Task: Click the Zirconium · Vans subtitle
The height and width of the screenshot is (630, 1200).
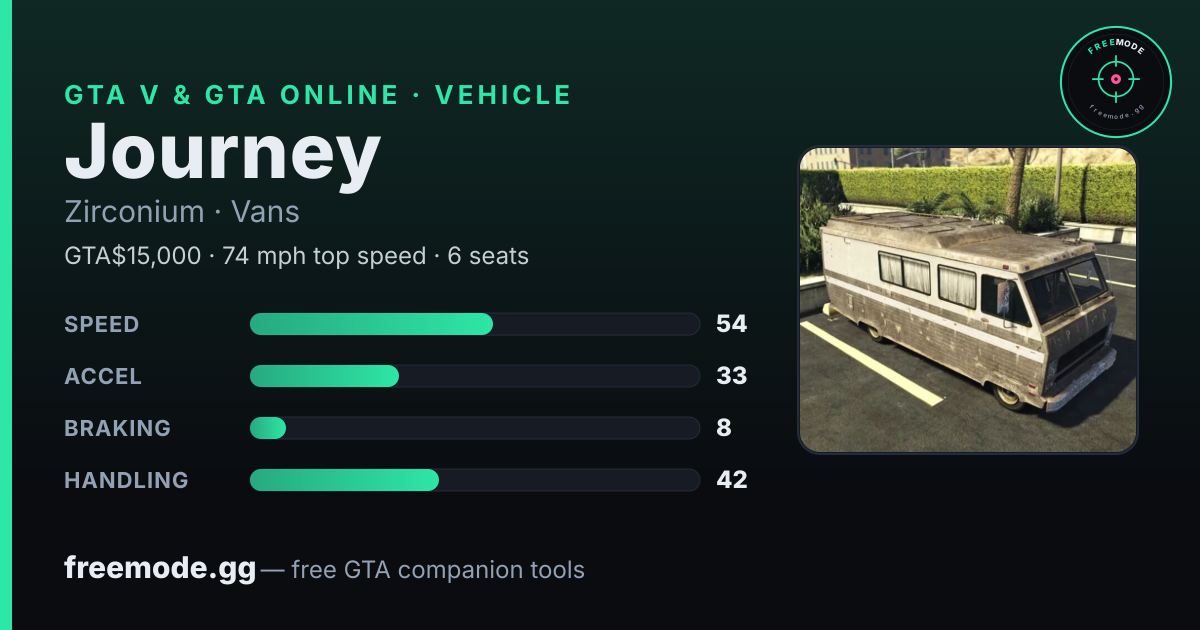Action: tap(182, 212)
